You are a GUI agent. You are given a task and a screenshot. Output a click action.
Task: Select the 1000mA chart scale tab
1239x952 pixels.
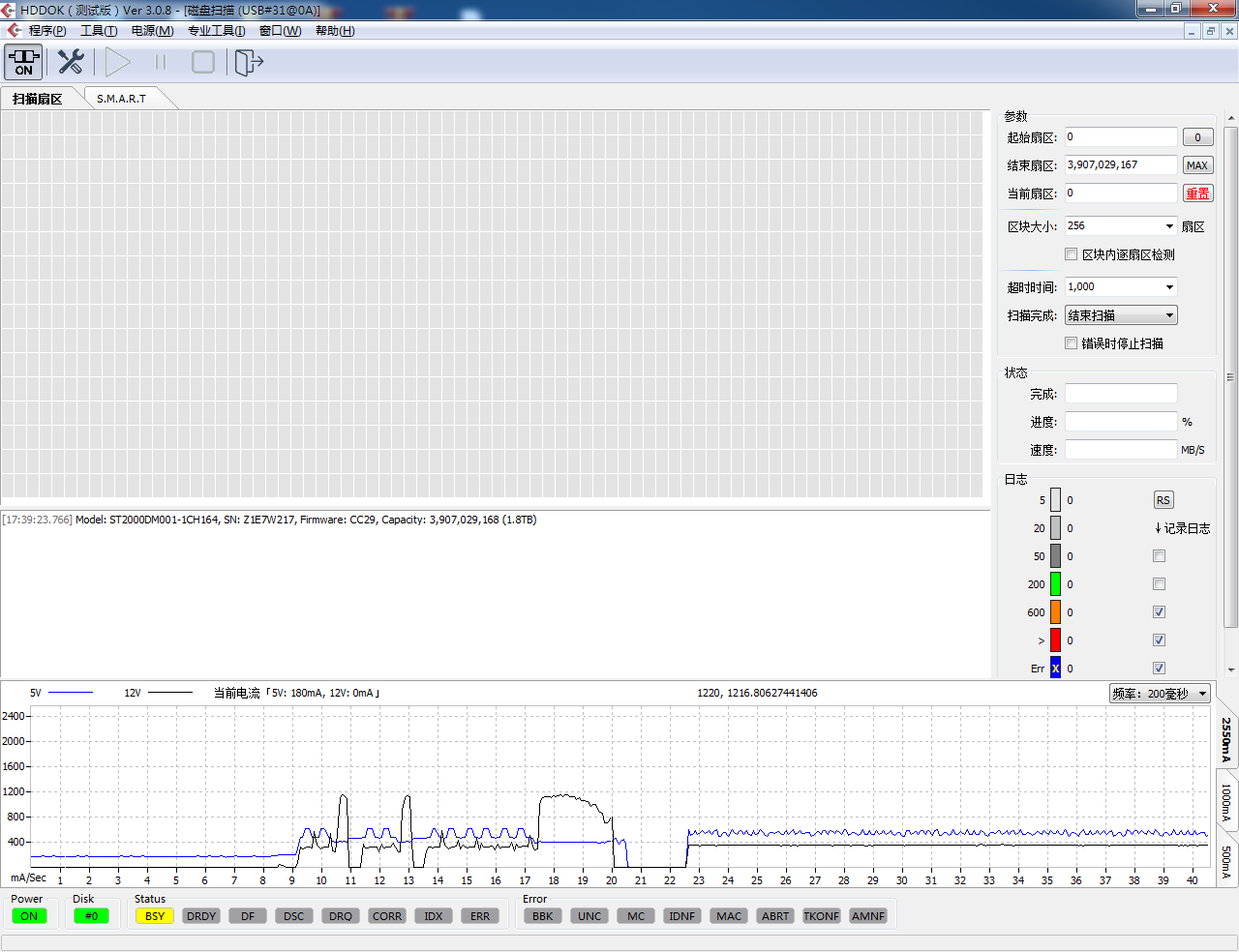(1226, 802)
